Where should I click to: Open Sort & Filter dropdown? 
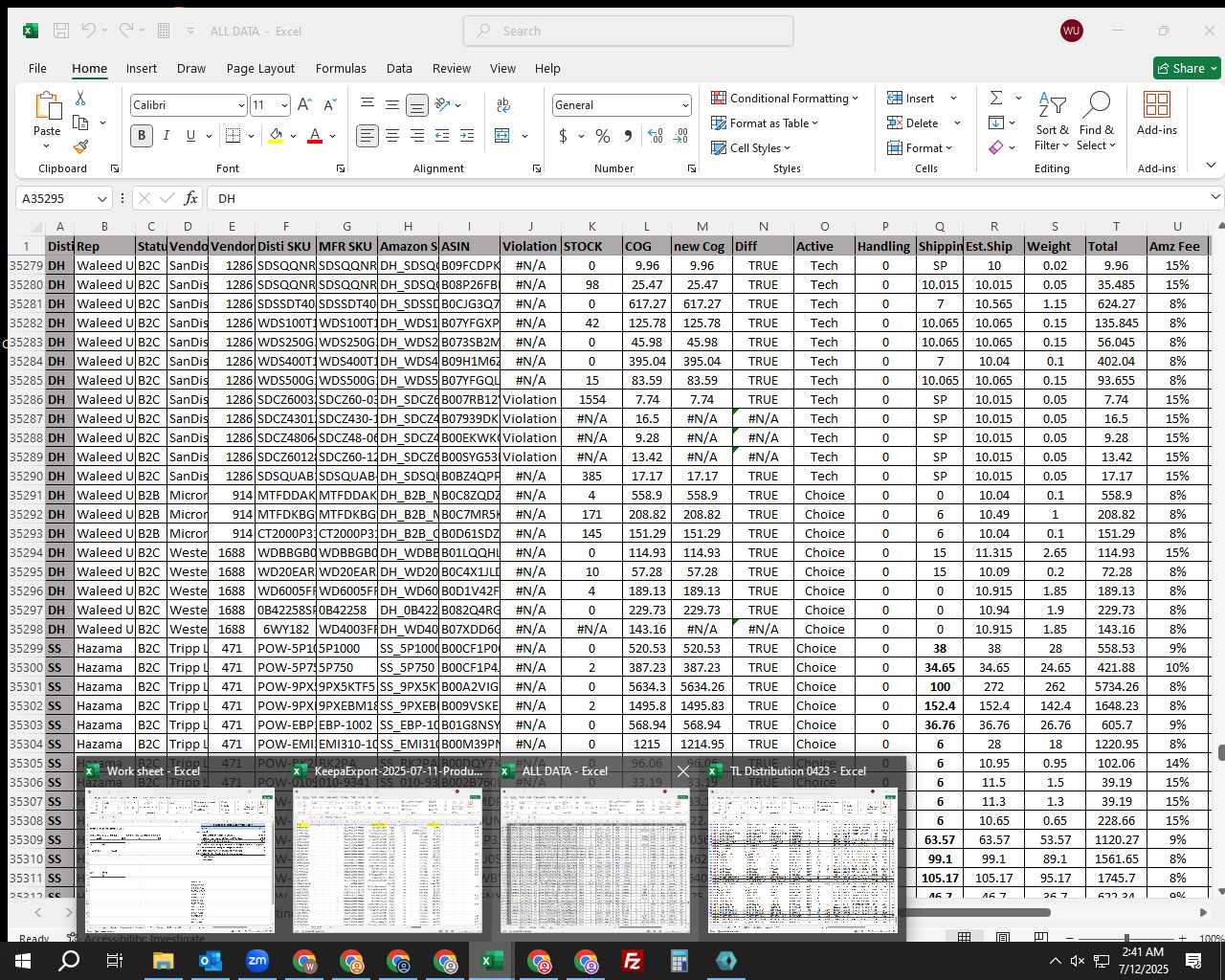click(x=1052, y=122)
